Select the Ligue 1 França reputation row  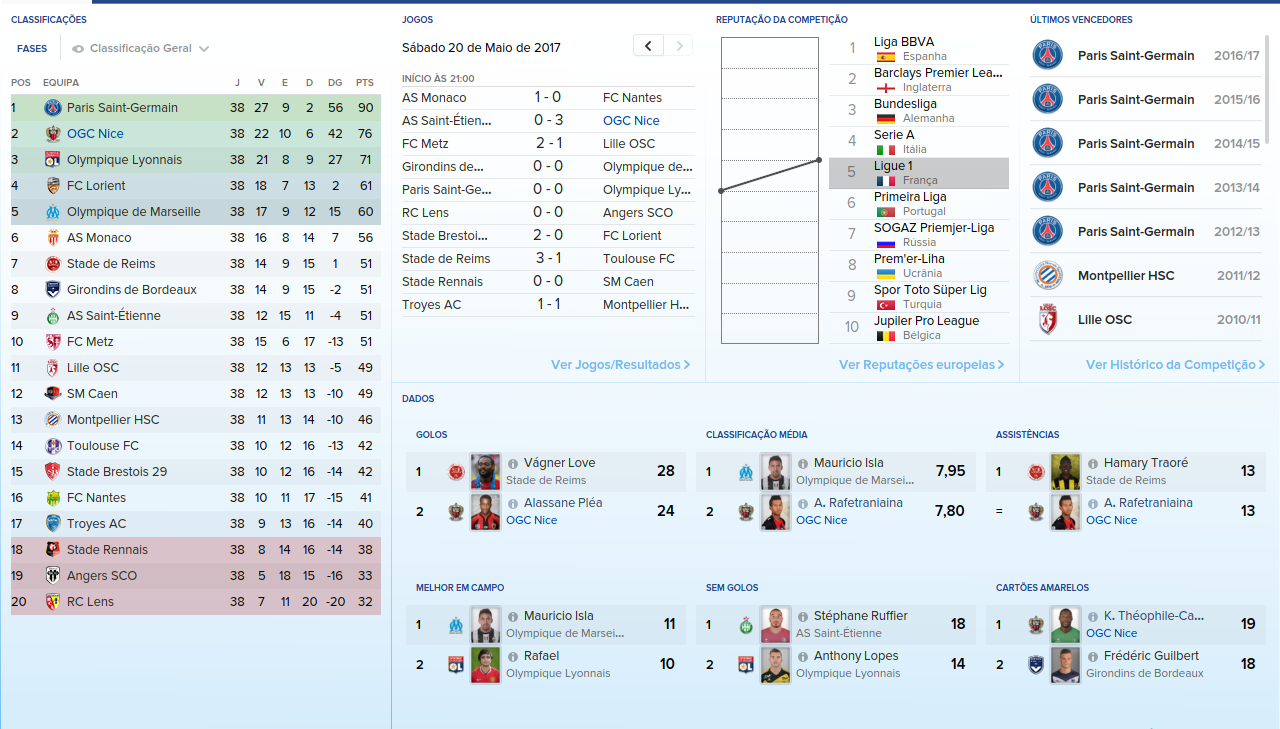pos(919,173)
